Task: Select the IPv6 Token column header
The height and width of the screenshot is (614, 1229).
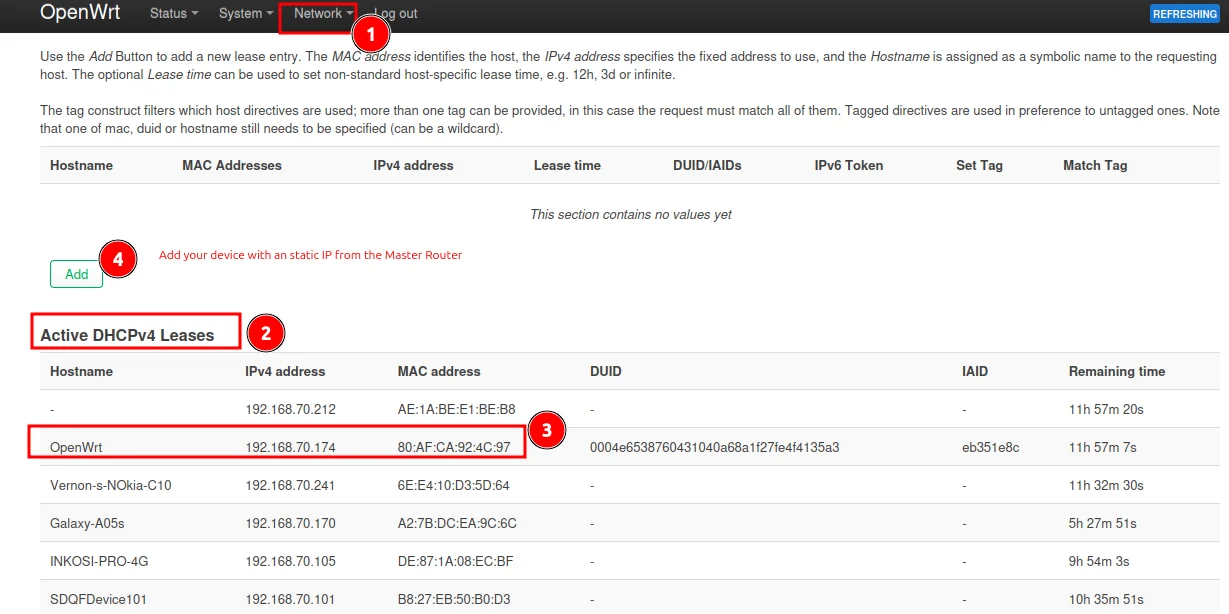Action: [x=849, y=165]
